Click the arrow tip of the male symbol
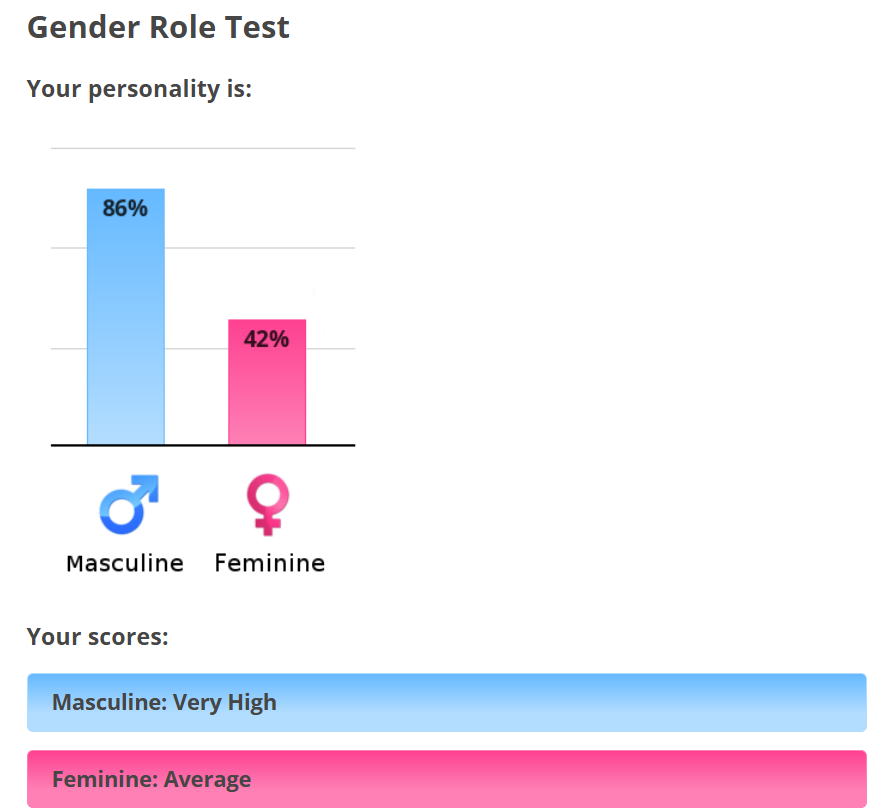The image size is (884, 809). pos(149,484)
